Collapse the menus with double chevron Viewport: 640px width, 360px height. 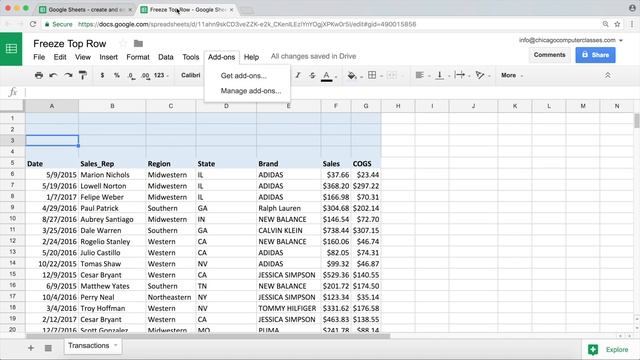608,75
